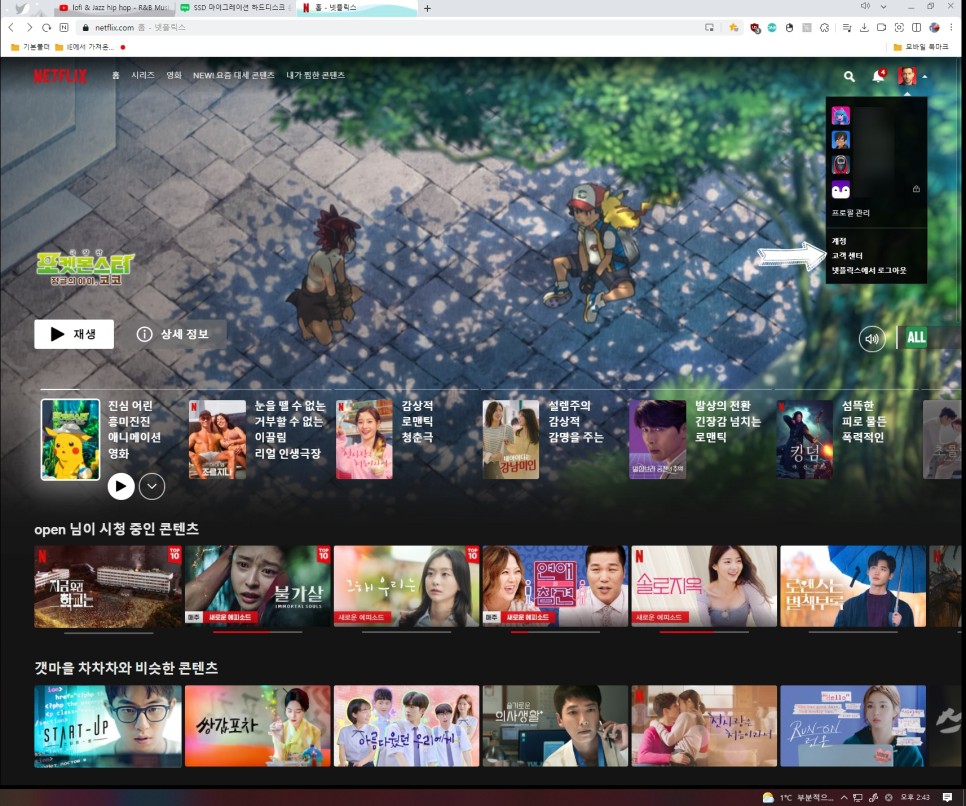
Task: Collapse the profile menu caret arrow
Action: [925, 77]
